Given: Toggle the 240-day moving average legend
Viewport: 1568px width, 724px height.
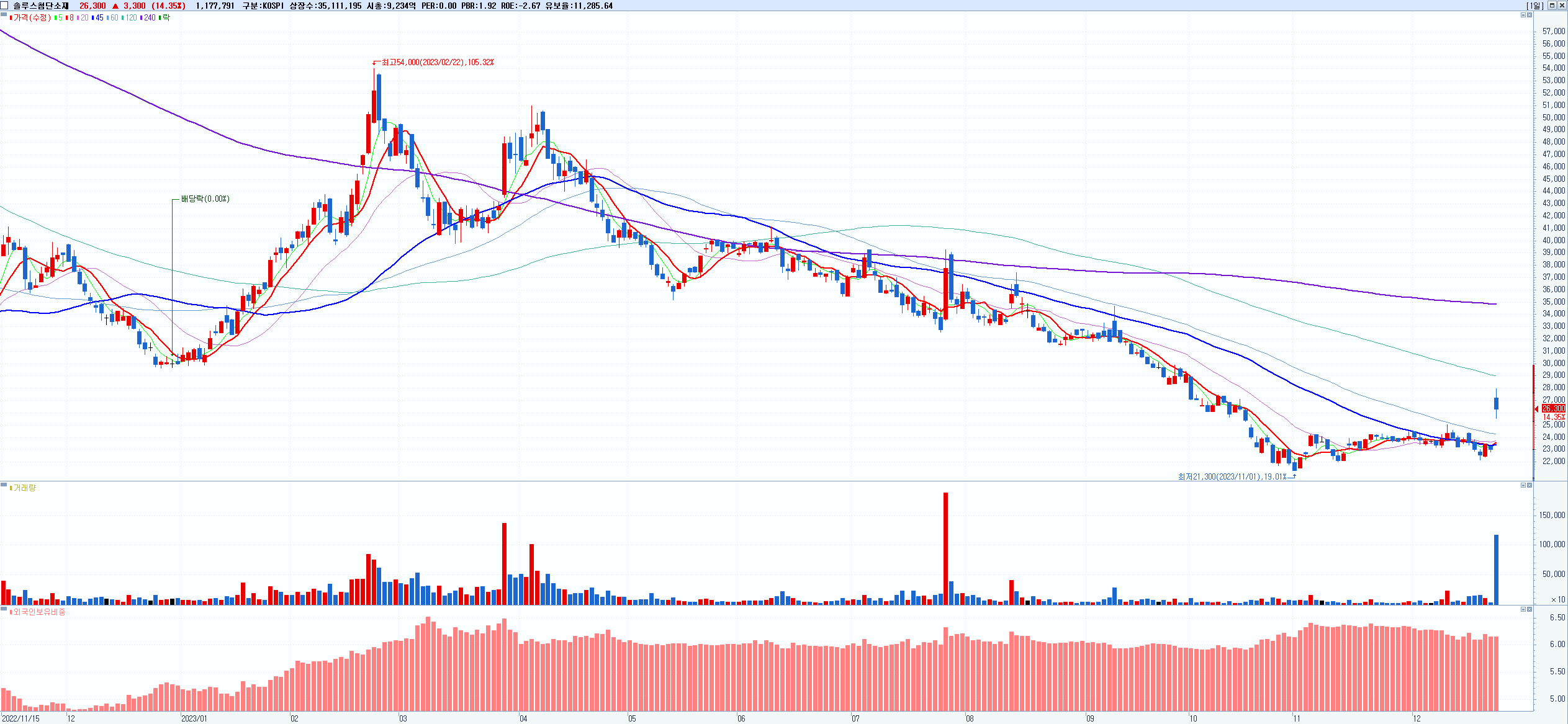Looking at the screenshot, I should click(x=148, y=18).
